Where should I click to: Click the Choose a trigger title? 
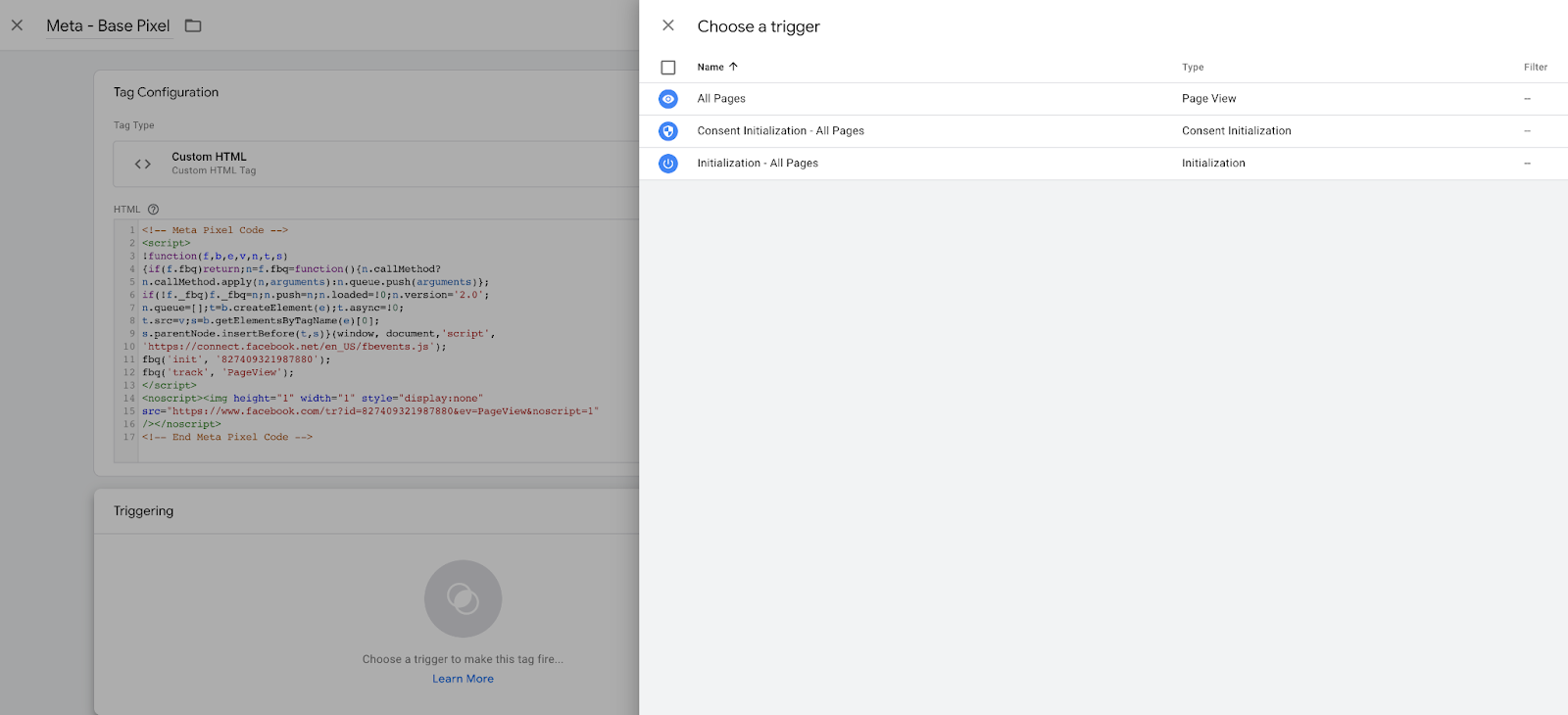click(x=759, y=26)
